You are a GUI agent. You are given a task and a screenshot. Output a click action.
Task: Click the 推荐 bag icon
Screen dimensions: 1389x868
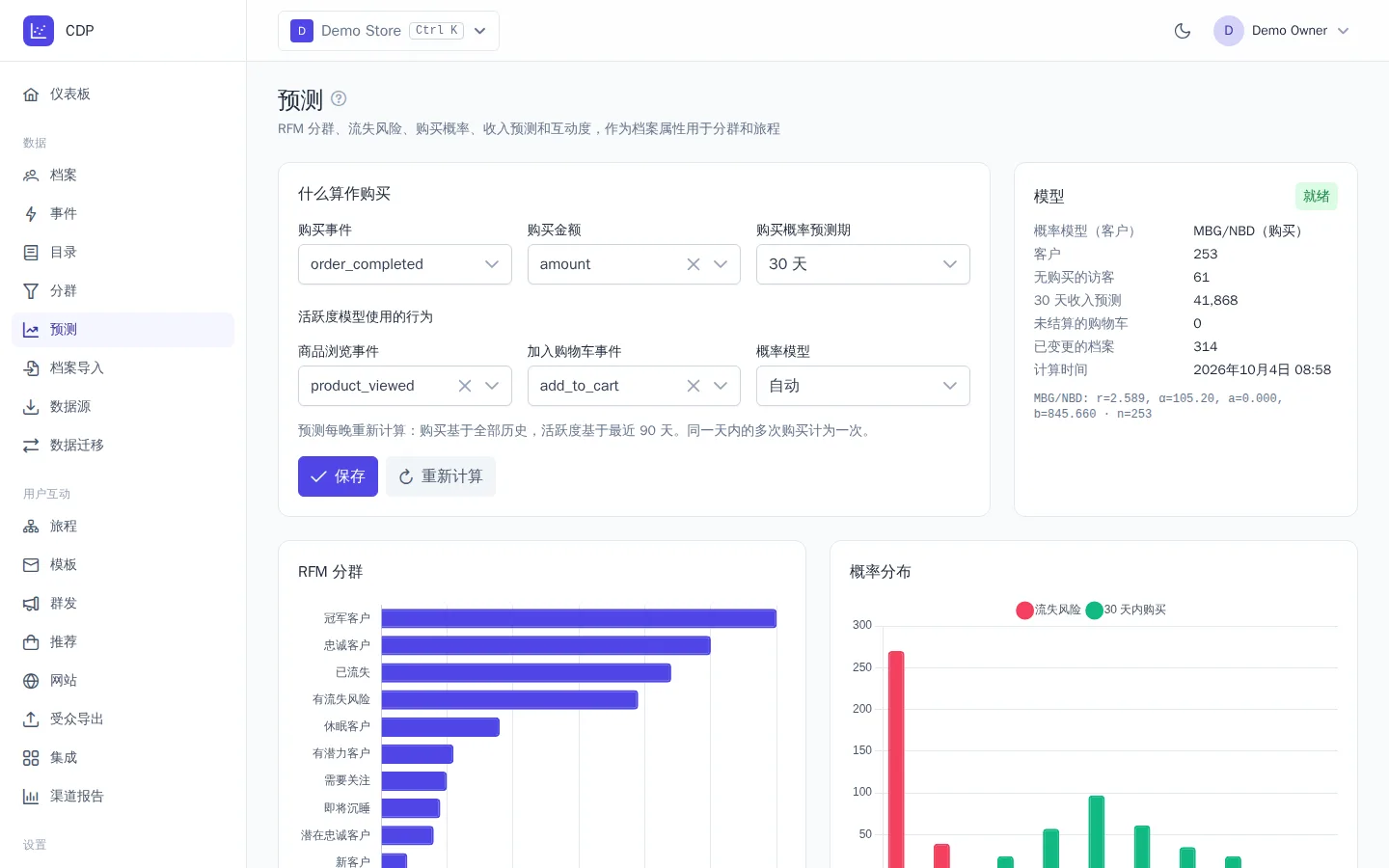pyautogui.click(x=31, y=642)
